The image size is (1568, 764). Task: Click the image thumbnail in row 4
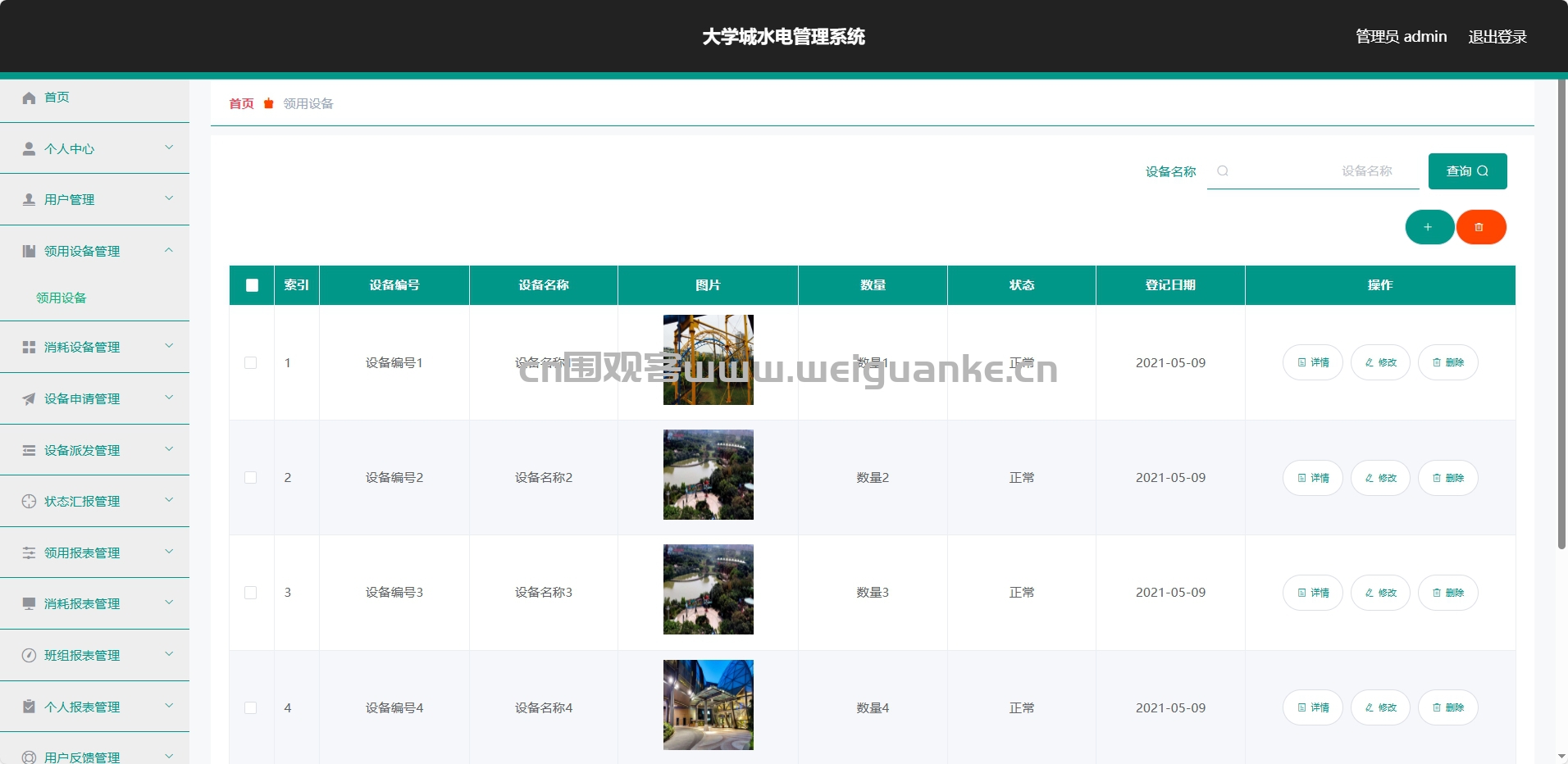click(x=709, y=705)
